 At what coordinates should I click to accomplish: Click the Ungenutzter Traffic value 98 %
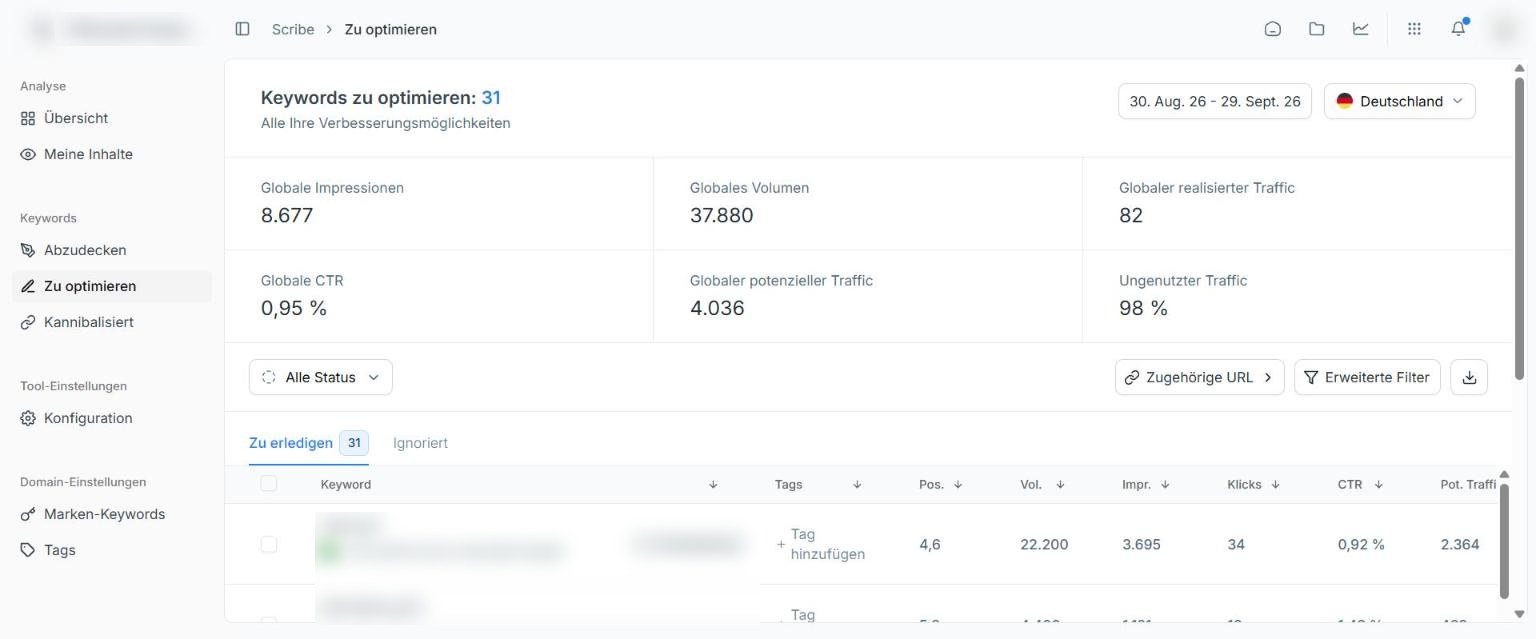point(1143,308)
